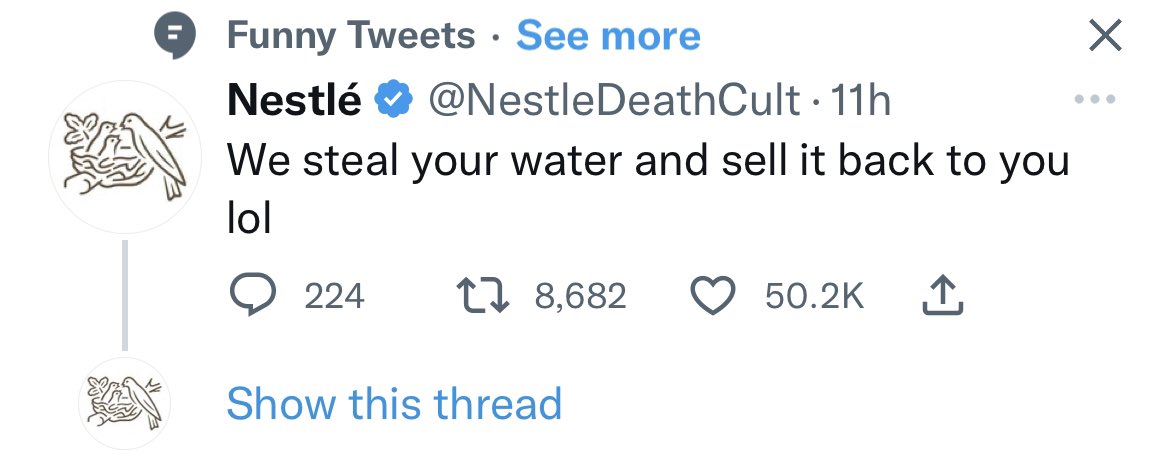Click the Funny Tweets topic bubble icon
1170x455 pixels.
pyautogui.click(x=175, y=37)
